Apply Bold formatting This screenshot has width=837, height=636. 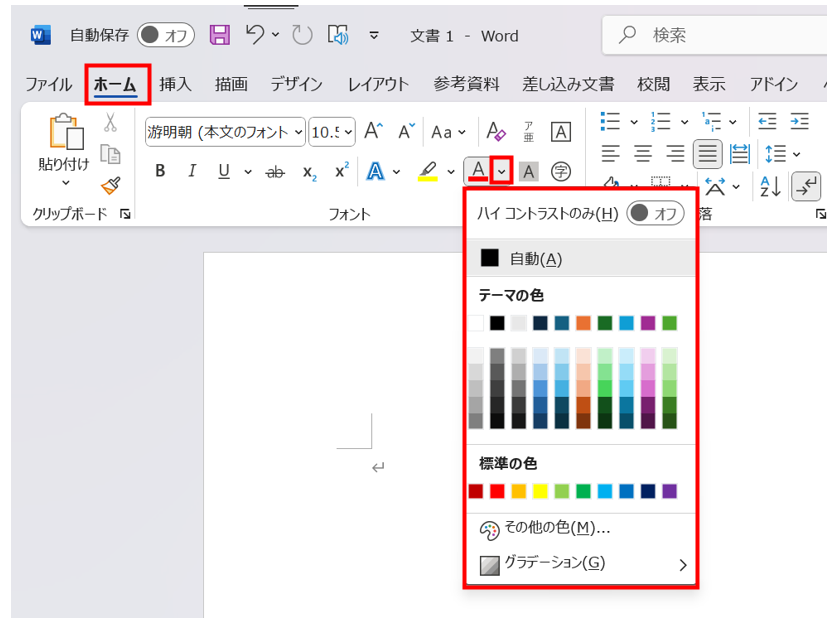coord(160,171)
